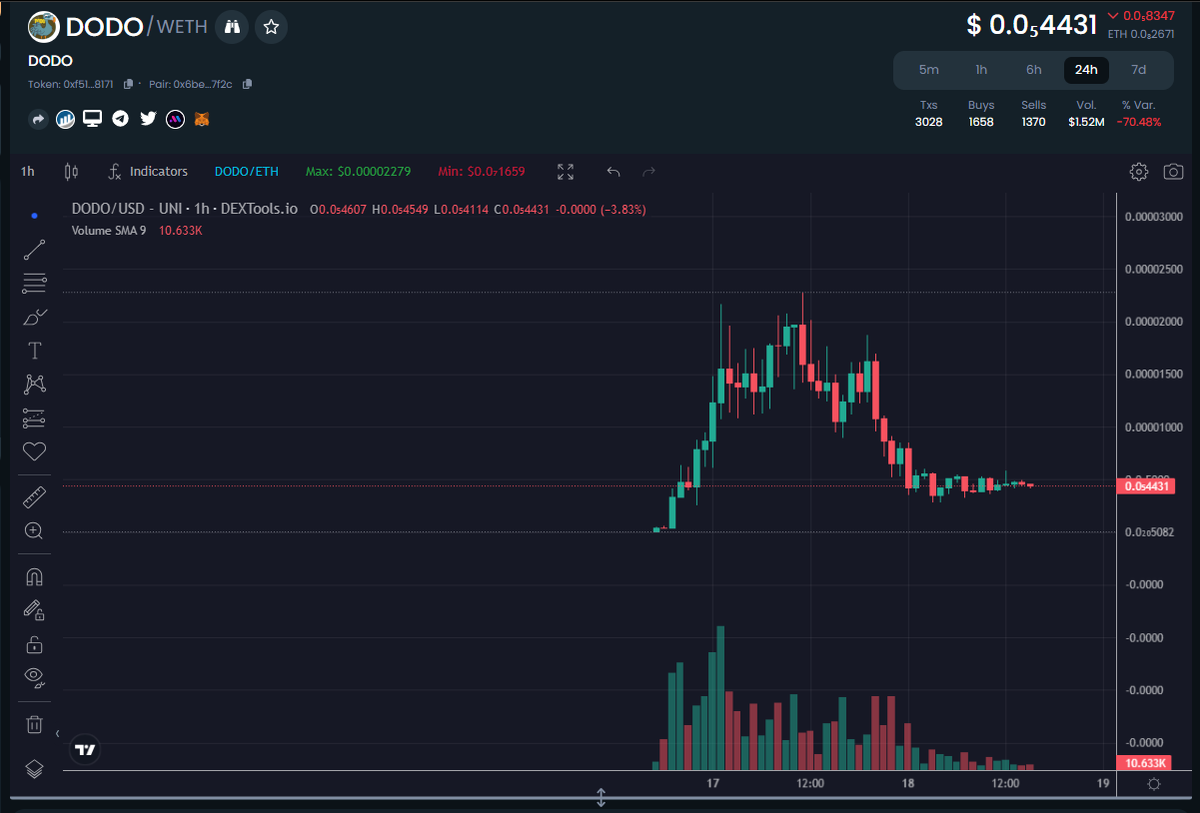
Task: Click the DODO token logo image
Action: click(x=44, y=27)
